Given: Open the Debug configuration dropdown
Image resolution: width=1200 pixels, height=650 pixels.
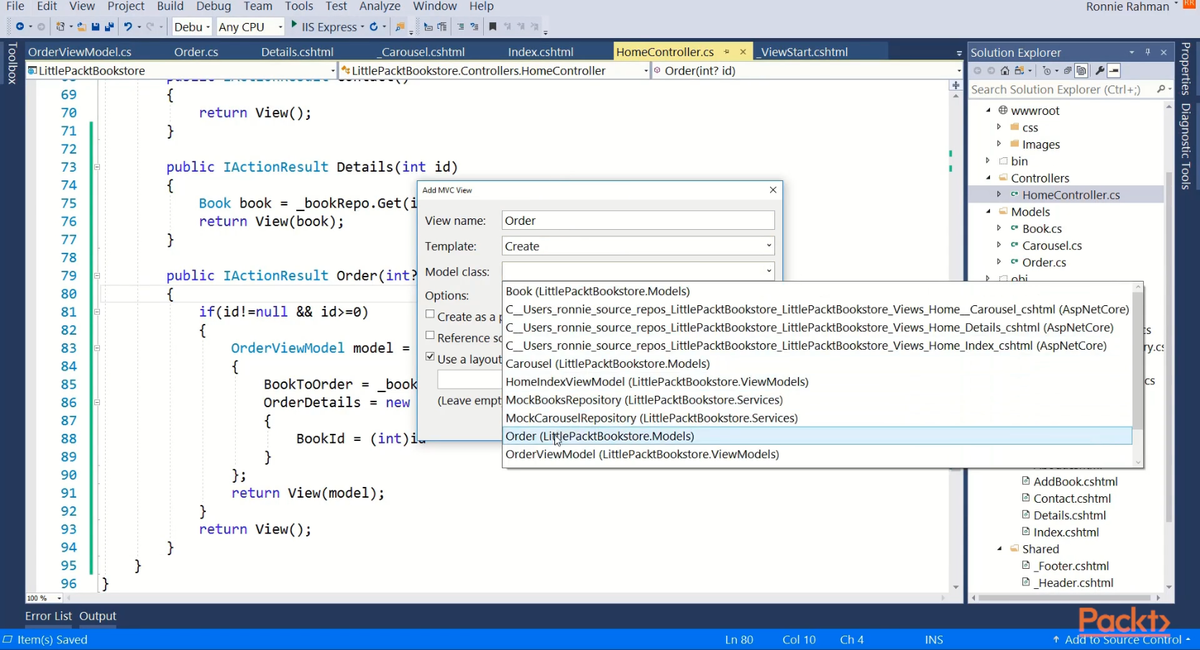Looking at the screenshot, I should pos(191,27).
